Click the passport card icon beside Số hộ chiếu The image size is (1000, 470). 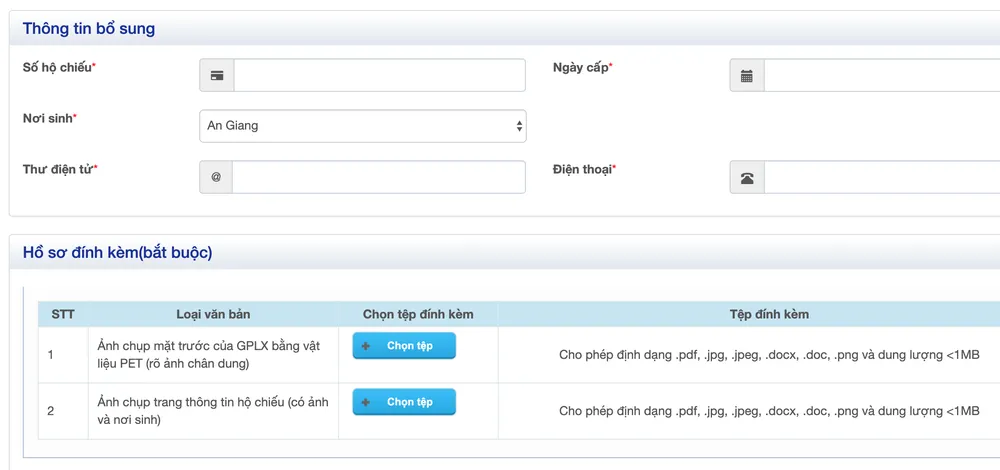(x=217, y=75)
